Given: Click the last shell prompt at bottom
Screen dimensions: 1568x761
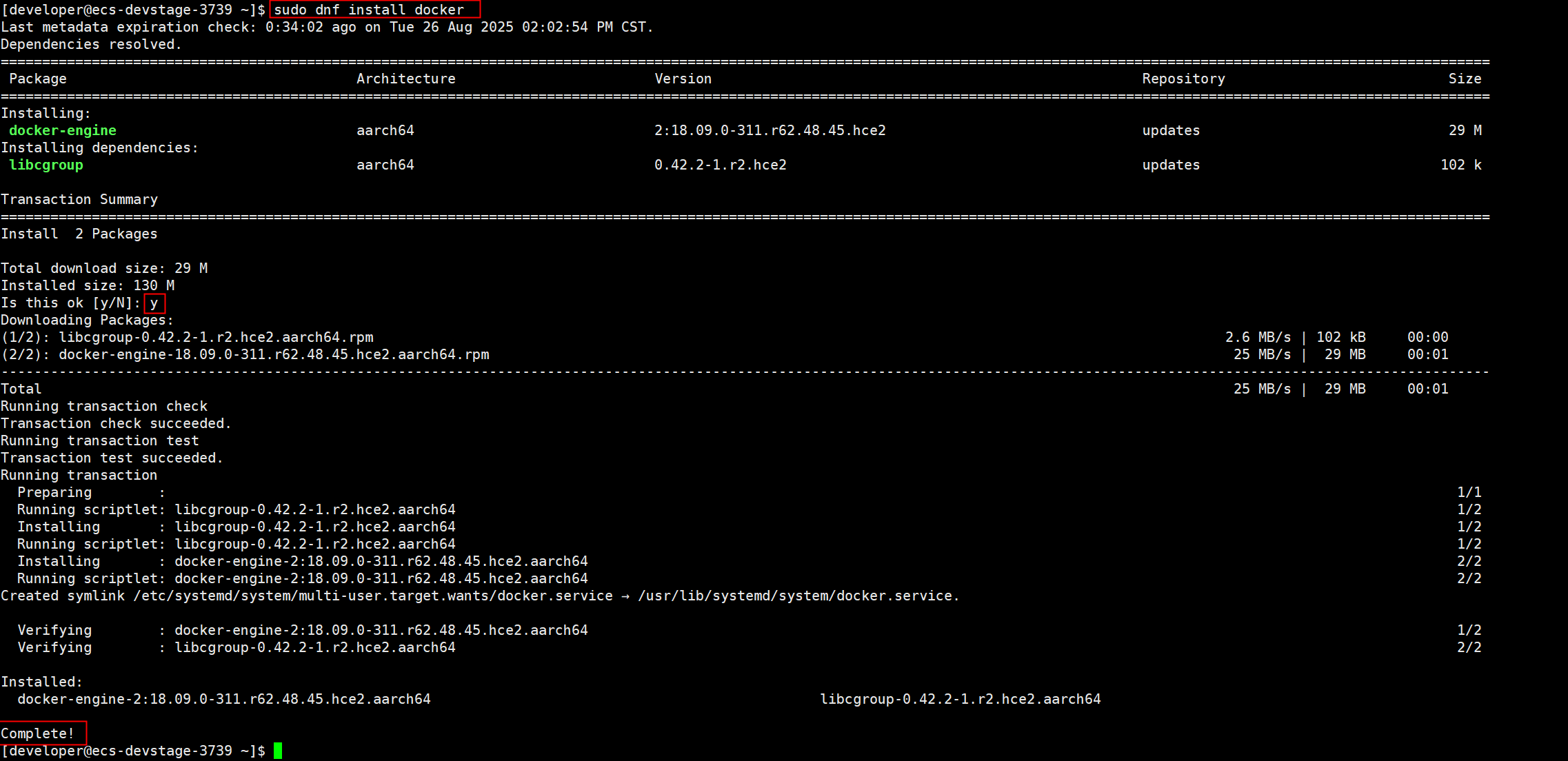Looking at the screenshot, I should 133,751.
